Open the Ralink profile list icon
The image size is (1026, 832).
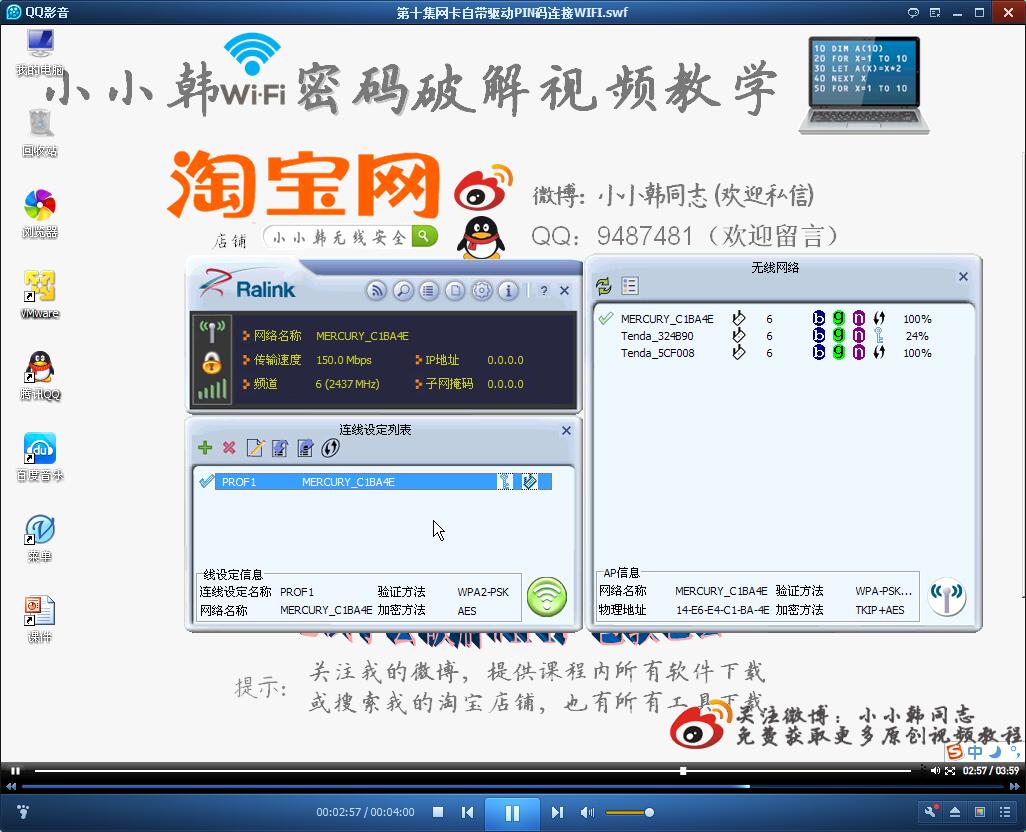[429, 290]
